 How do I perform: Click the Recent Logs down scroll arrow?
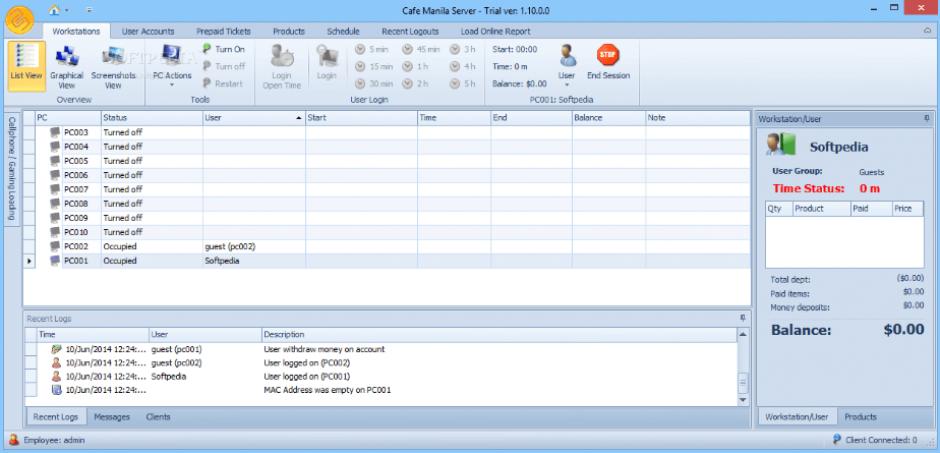743,400
